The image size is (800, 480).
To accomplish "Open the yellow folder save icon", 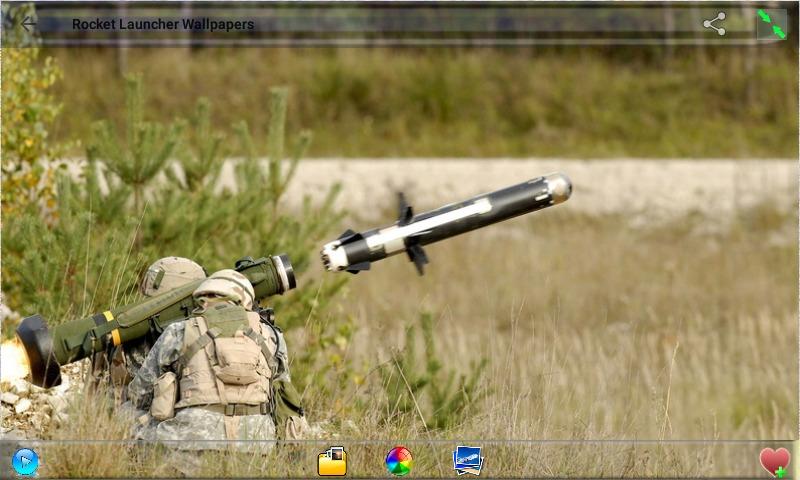I will click(332, 461).
